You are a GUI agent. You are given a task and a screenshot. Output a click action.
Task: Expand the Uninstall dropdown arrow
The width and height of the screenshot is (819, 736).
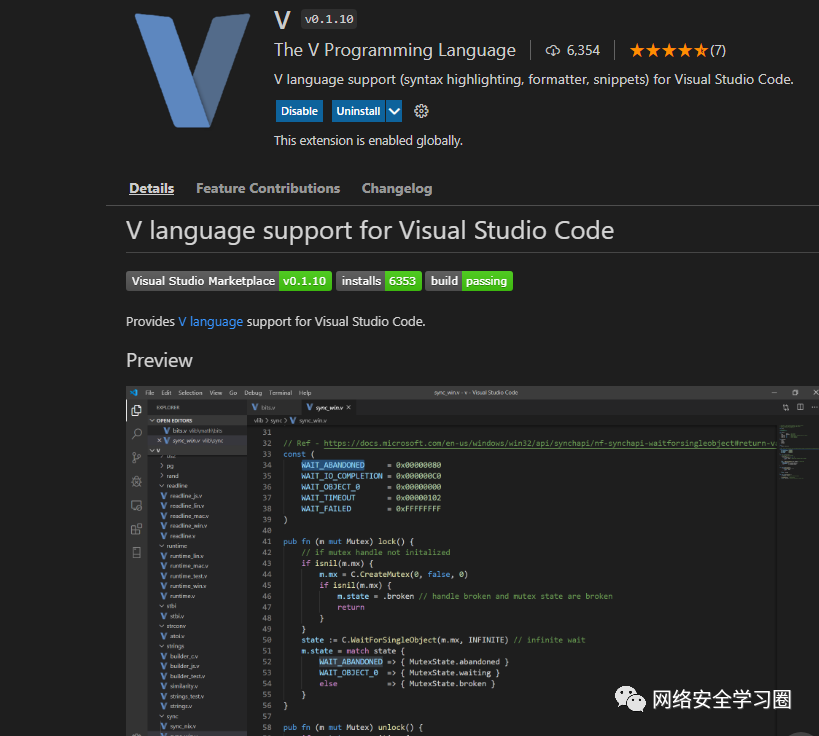[x=394, y=111]
